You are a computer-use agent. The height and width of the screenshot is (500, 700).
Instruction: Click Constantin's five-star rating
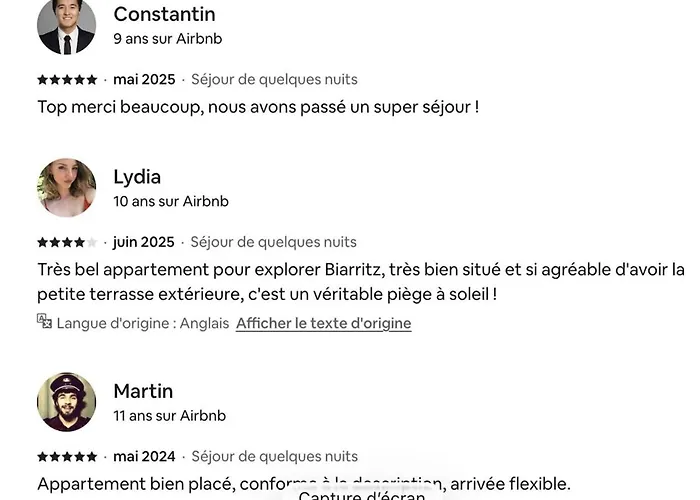coord(67,80)
